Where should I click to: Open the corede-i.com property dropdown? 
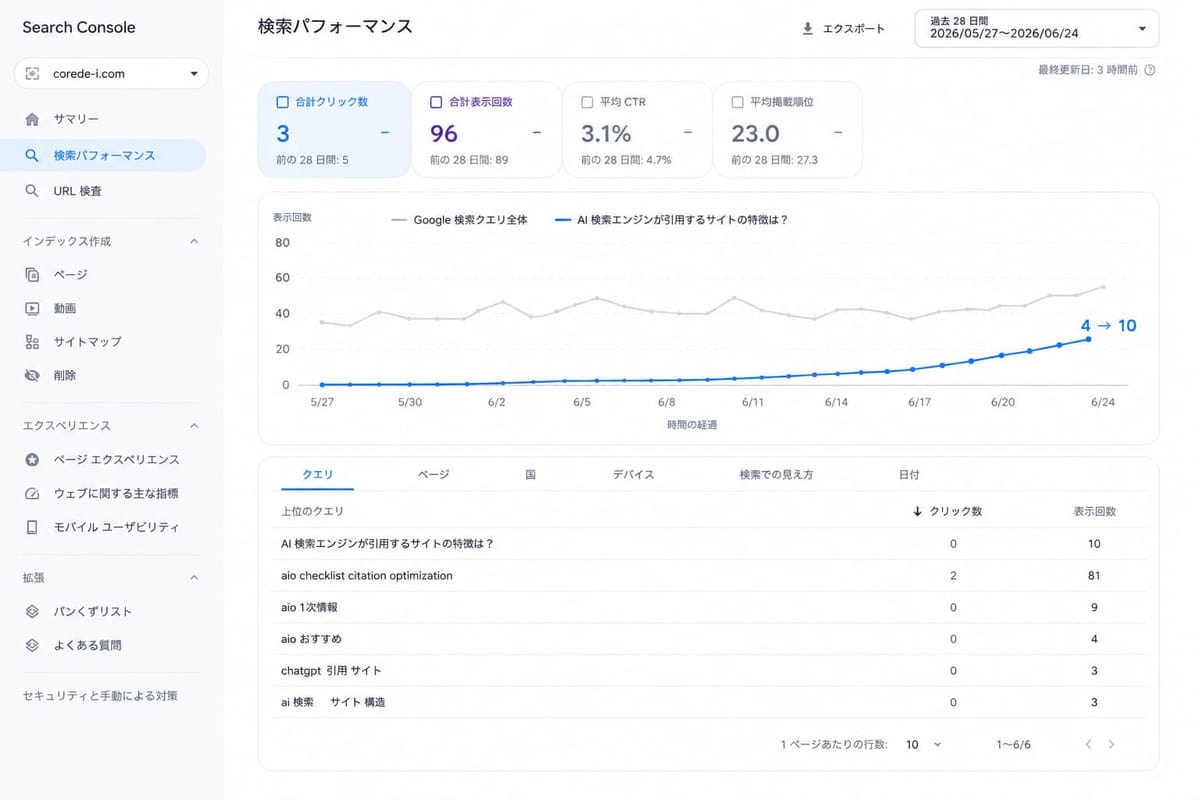tap(111, 73)
